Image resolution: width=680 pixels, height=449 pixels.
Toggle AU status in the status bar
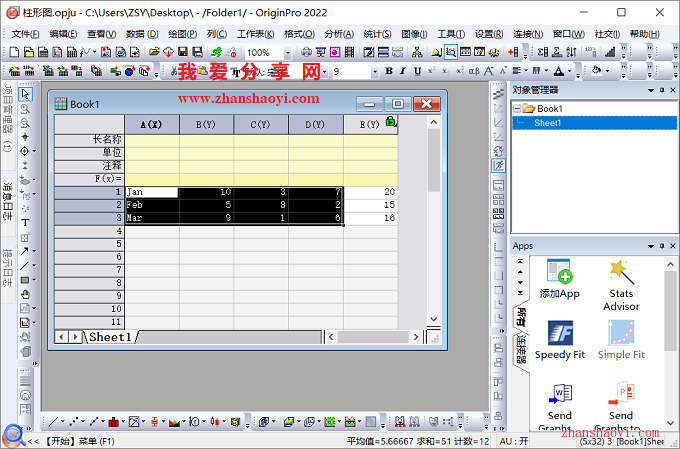click(x=514, y=441)
